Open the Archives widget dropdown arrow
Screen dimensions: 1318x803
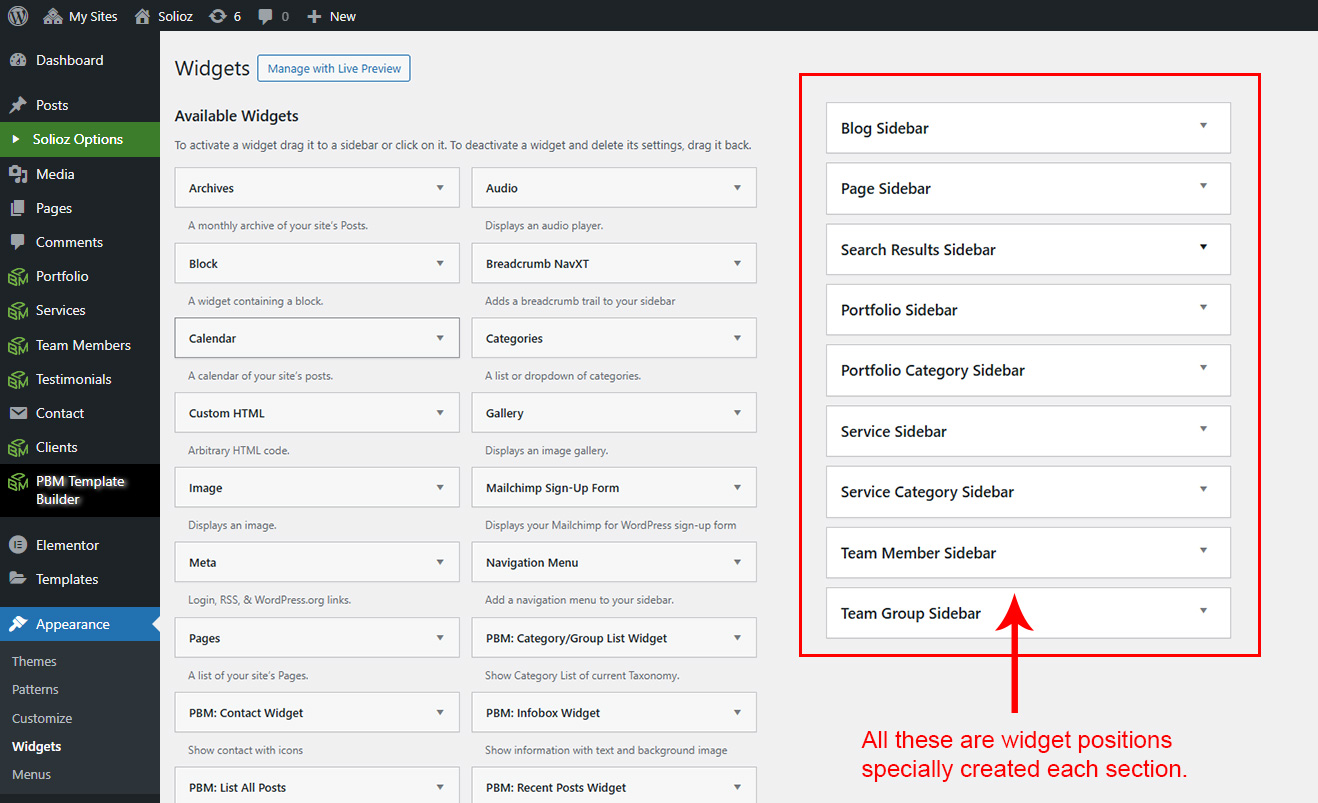click(x=440, y=188)
